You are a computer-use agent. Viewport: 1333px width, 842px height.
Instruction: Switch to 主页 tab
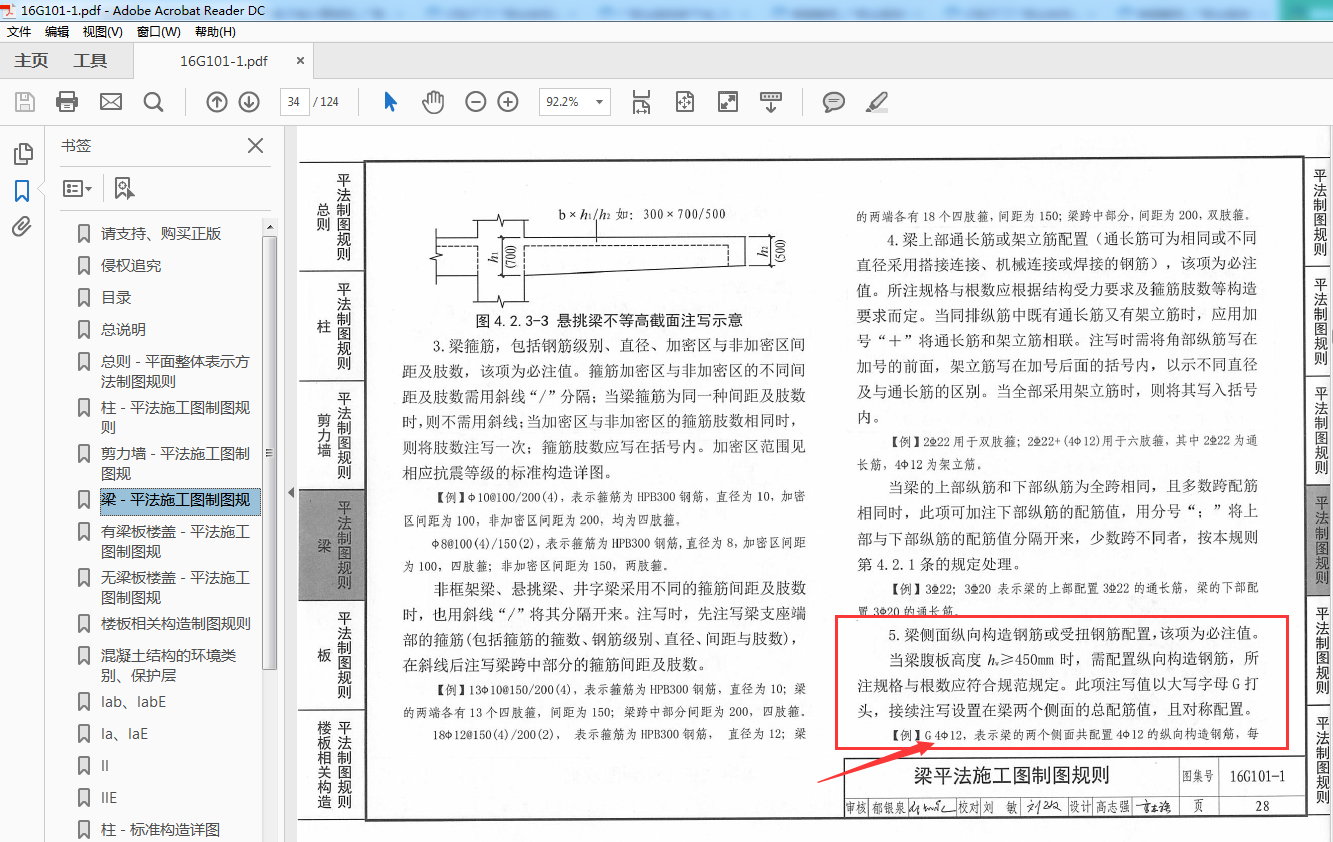(x=31, y=61)
